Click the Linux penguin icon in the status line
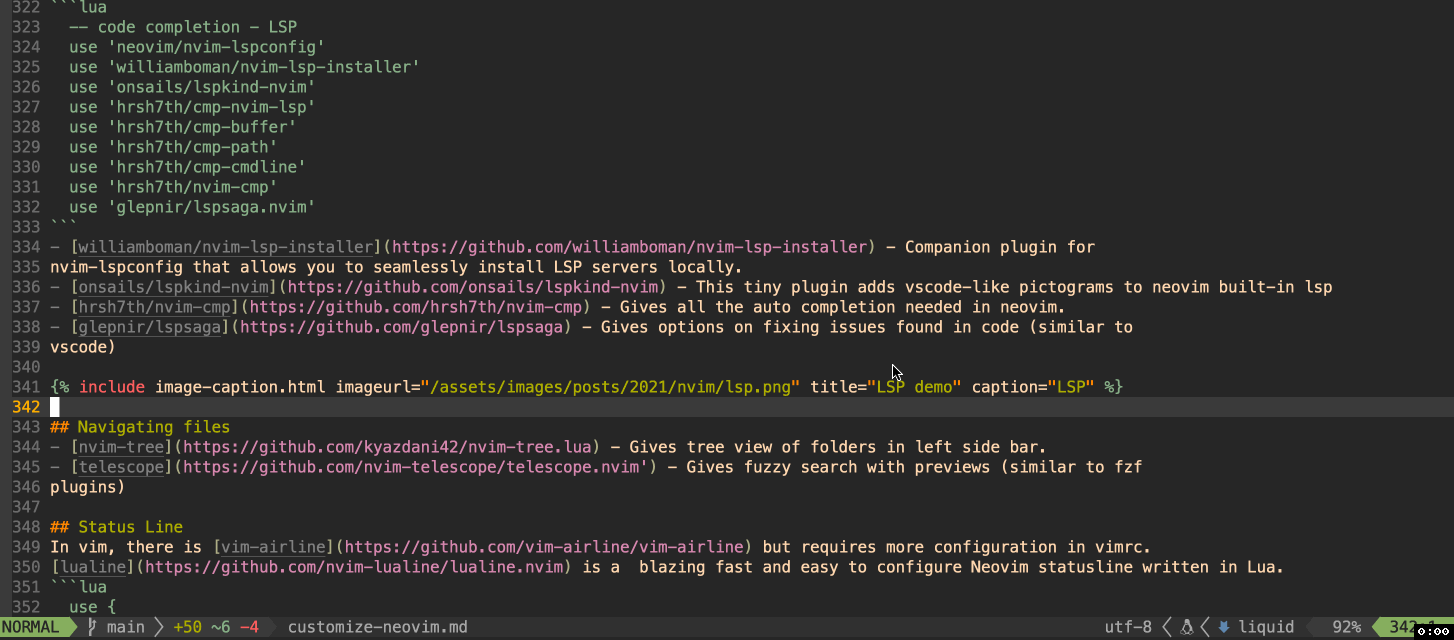This screenshot has height=640, width=1454. (1188, 628)
